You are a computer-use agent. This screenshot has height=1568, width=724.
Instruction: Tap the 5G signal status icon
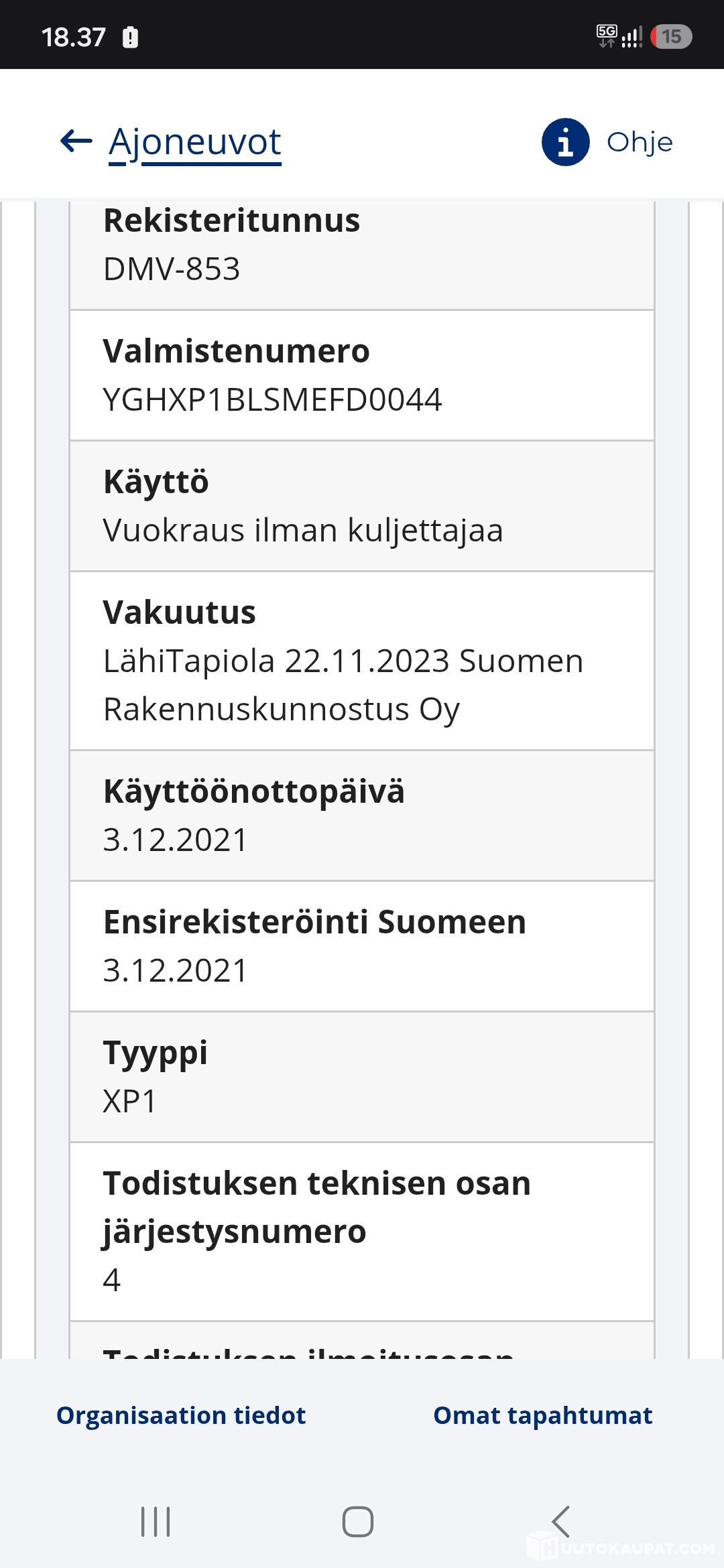tap(607, 36)
